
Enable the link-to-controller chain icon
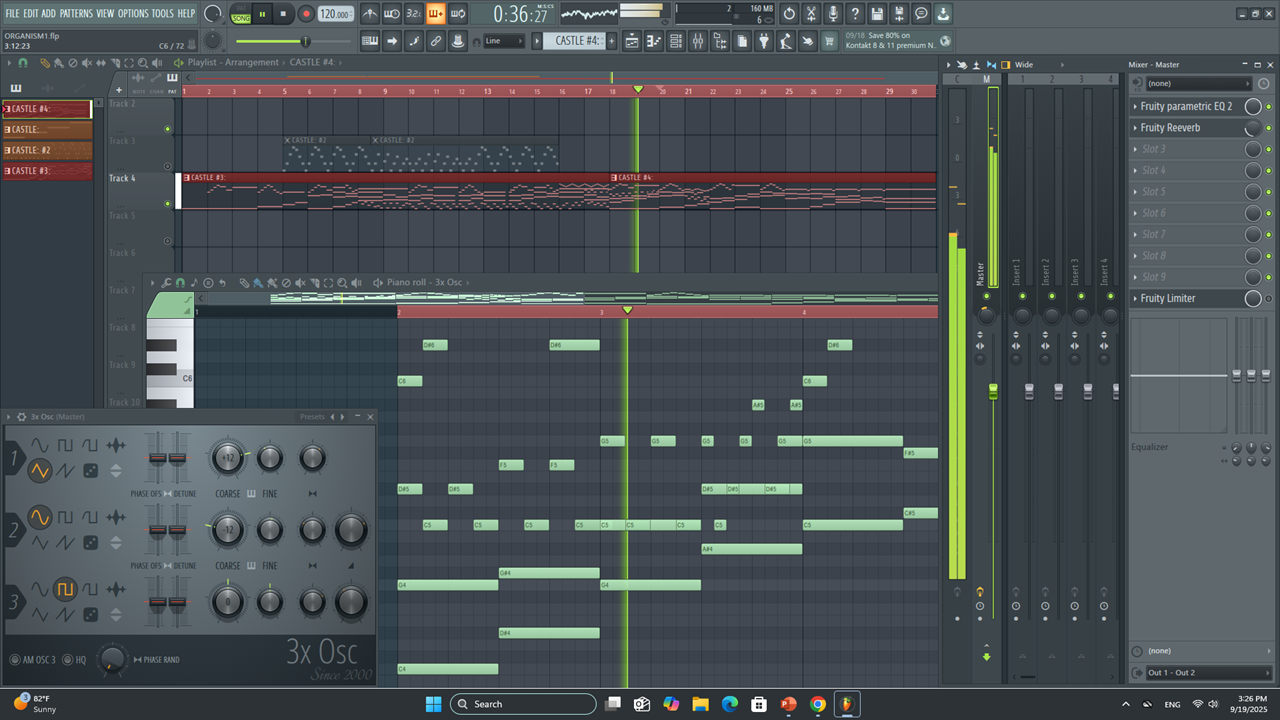pyautogui.click(x=436, y=41)
